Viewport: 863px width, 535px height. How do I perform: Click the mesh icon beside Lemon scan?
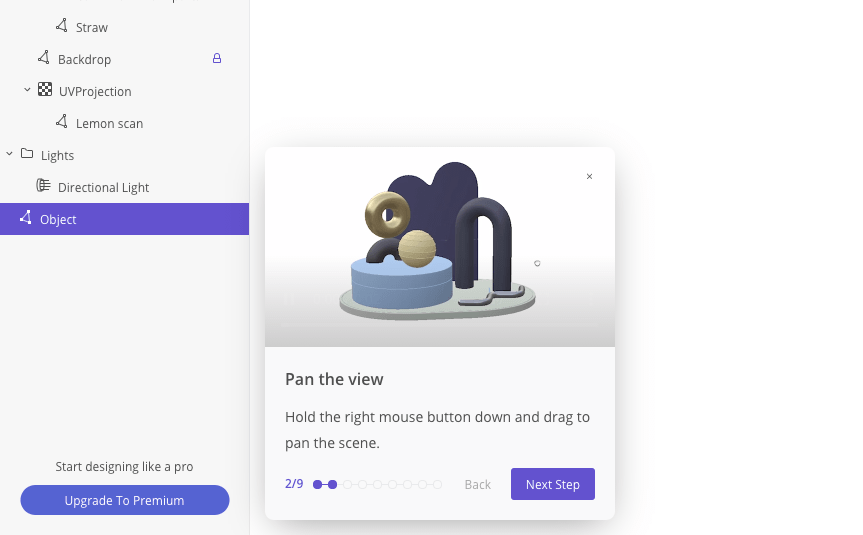(x=62, y=122)
